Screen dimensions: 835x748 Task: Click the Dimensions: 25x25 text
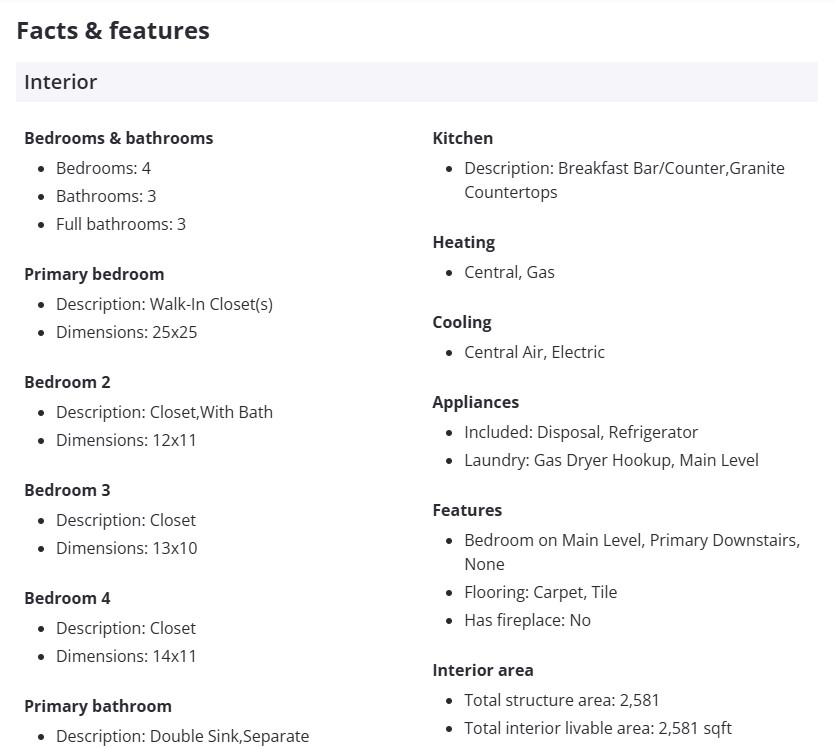tap(126, 332)
